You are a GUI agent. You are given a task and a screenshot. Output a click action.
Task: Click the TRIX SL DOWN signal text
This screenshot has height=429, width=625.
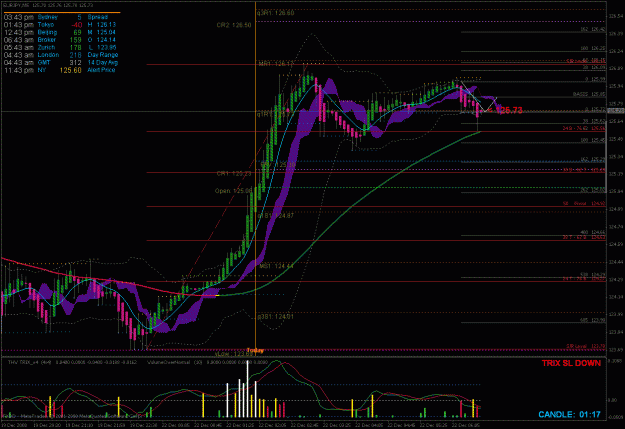571,363
